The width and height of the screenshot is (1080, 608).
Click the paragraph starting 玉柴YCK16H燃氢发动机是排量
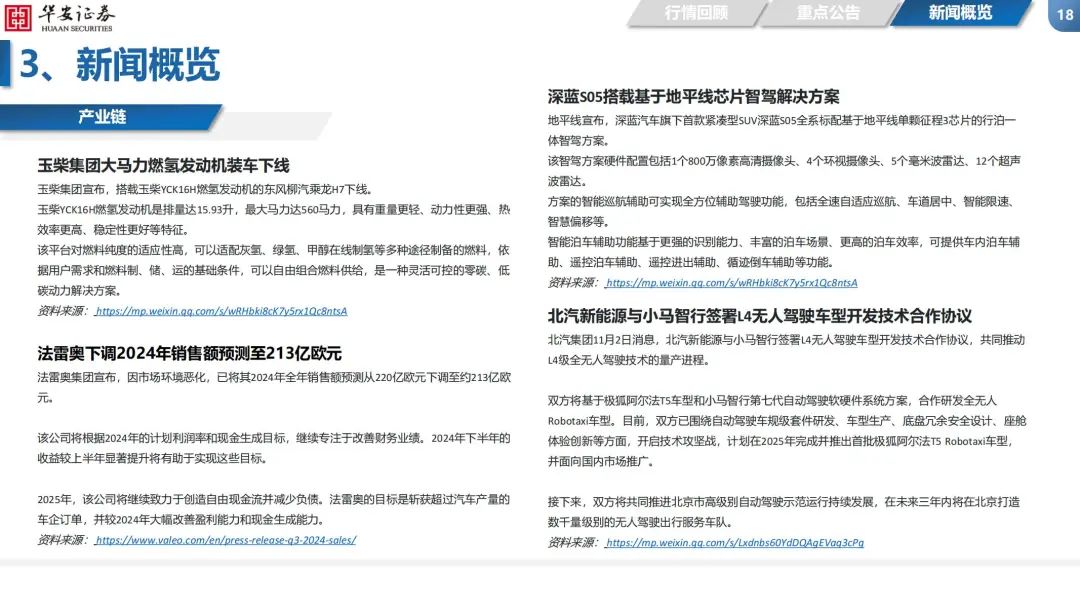click(x=273, y=220)
